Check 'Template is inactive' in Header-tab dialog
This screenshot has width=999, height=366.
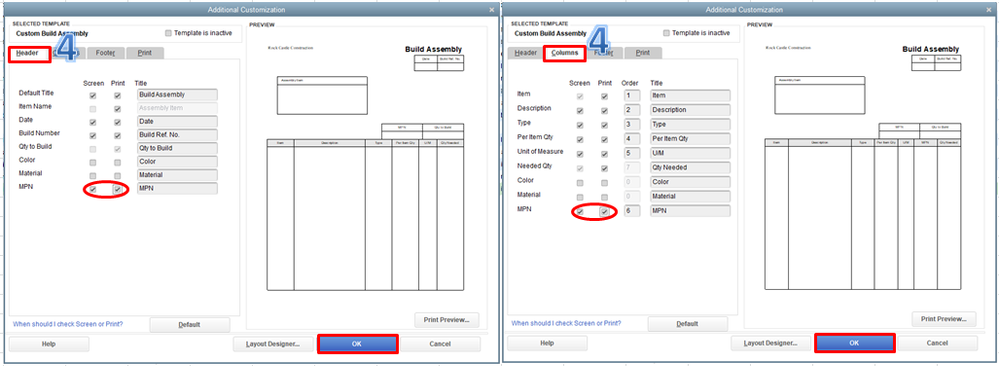[168, 33]
